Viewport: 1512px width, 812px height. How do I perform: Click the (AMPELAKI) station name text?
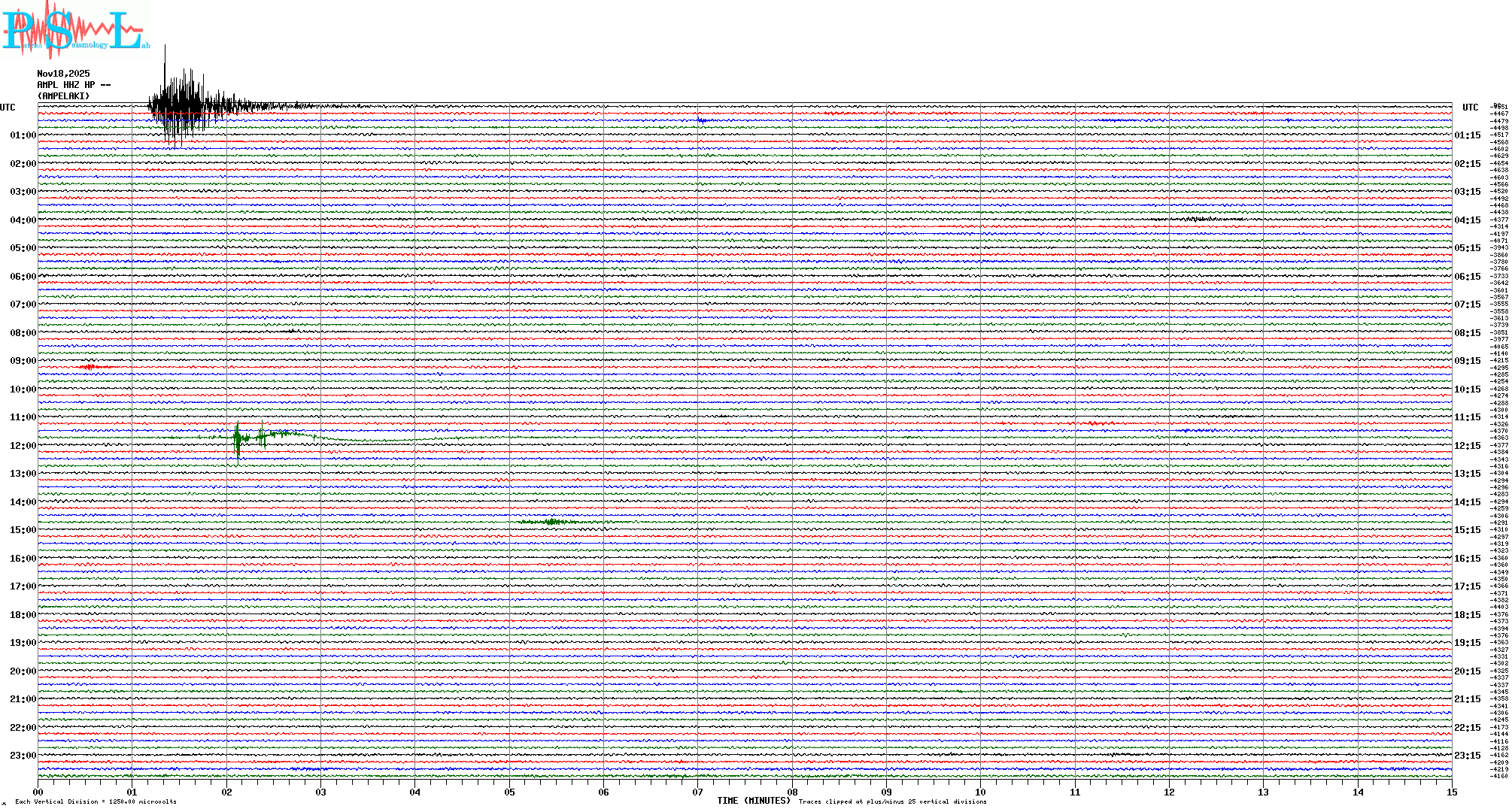coord(63,96)
